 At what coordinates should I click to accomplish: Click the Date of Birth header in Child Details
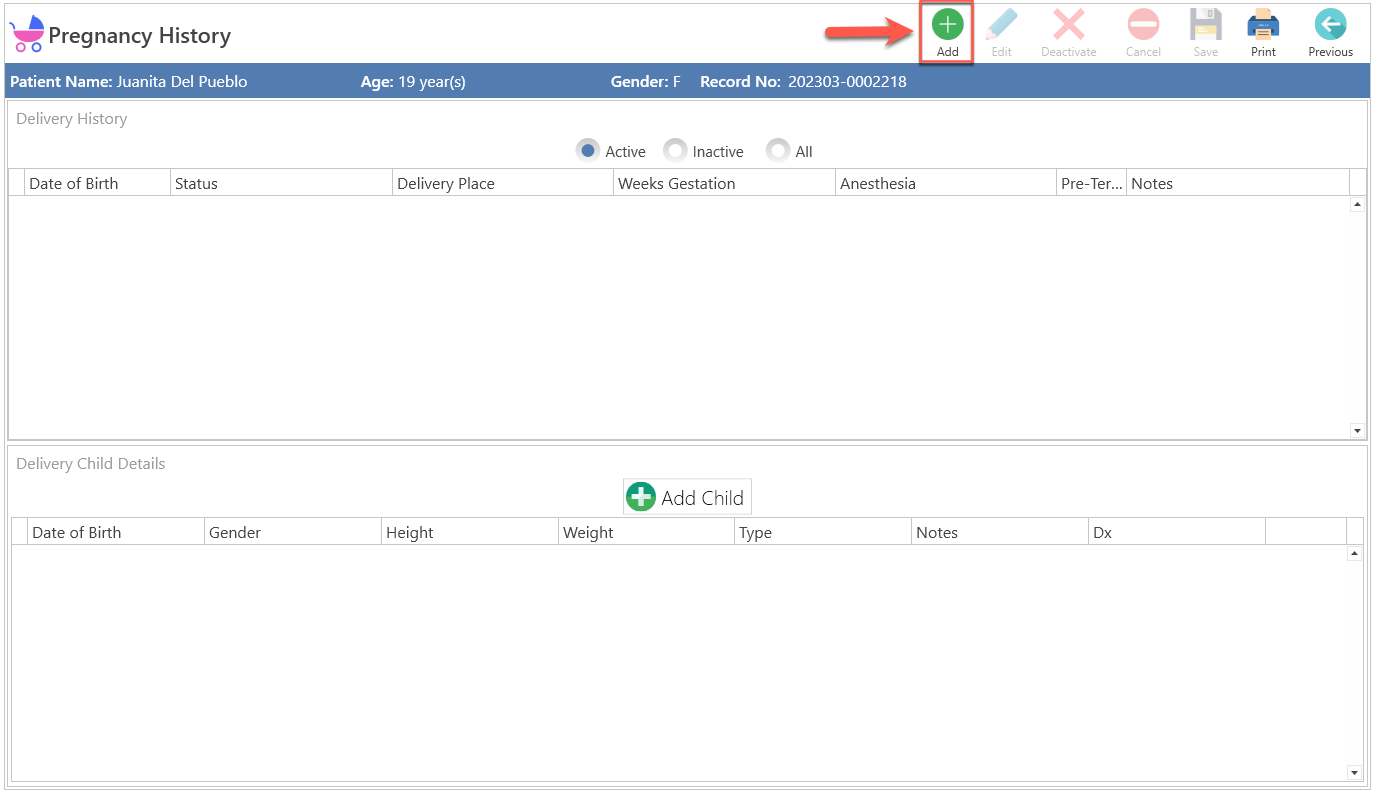click(x=116, y=532)
